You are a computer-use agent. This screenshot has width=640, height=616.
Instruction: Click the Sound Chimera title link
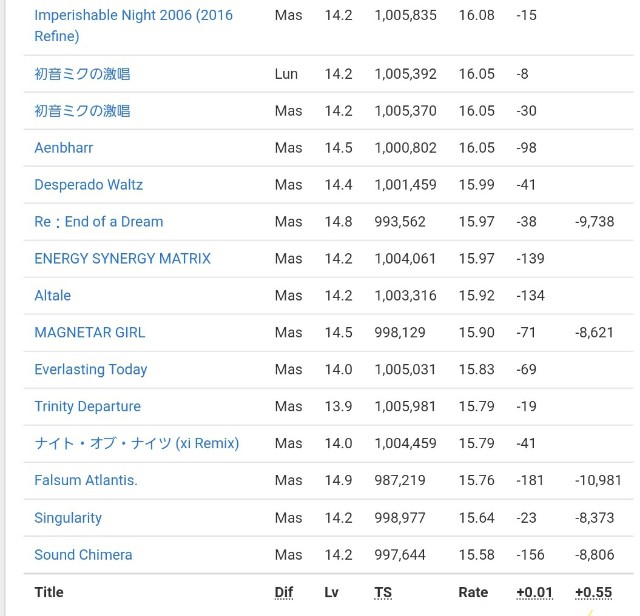(x=83, y=555)
